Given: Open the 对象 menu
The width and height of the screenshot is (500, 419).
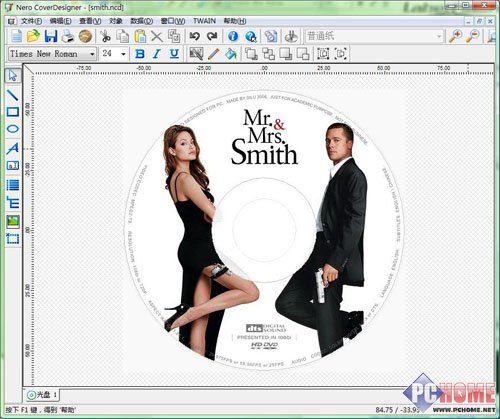Looking at the screenshot, I should (x=116, y=21).
